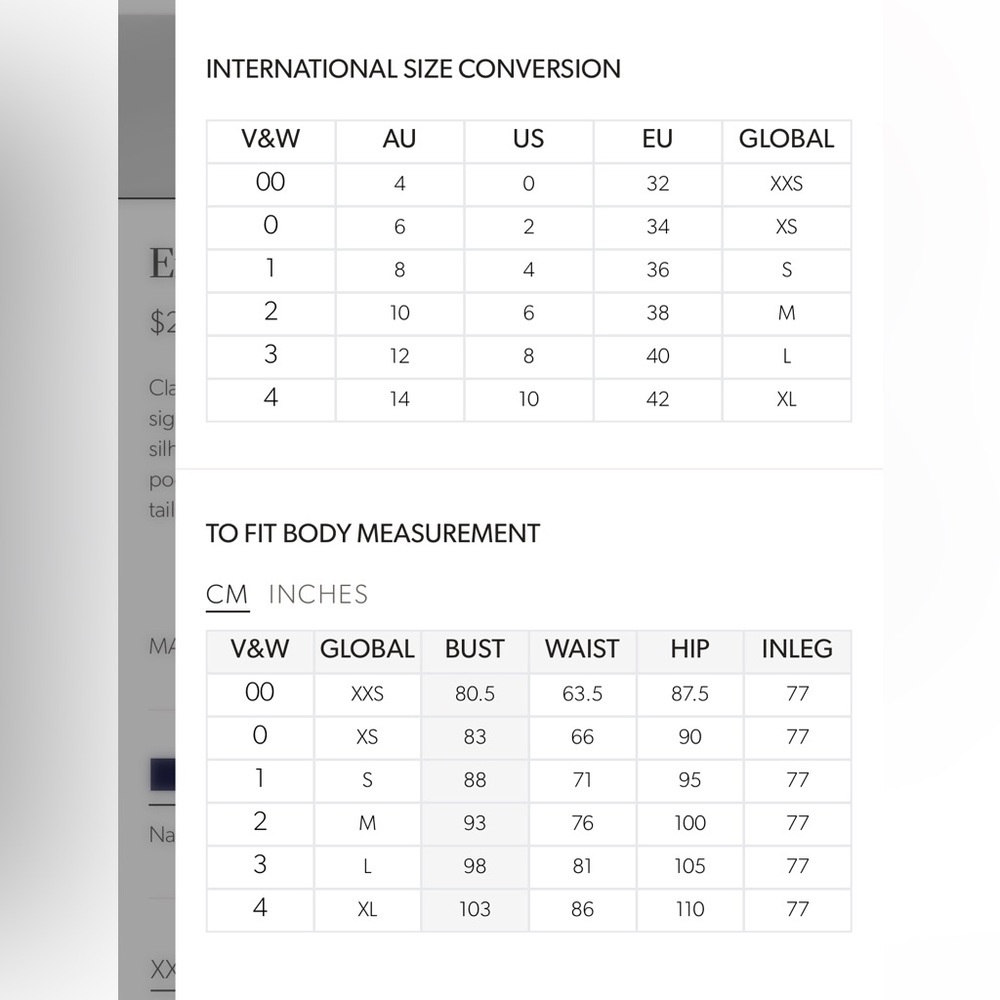Click the US column header
Viewport: 1000px width, 1000px height.
click(x=528, y=139)
